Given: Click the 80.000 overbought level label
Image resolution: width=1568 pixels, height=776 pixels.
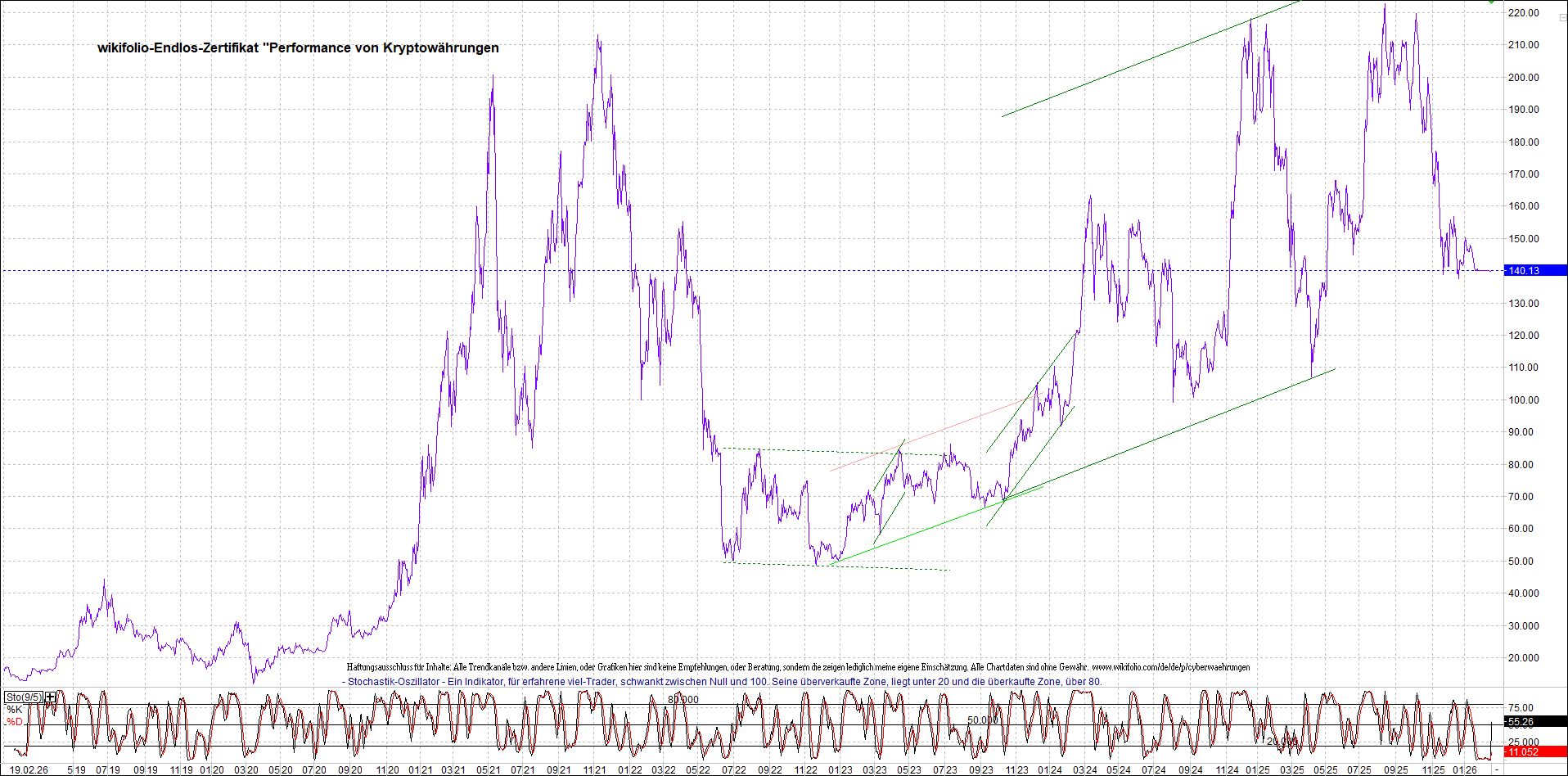Looking at the screenshot, I should tap(683, 700).
